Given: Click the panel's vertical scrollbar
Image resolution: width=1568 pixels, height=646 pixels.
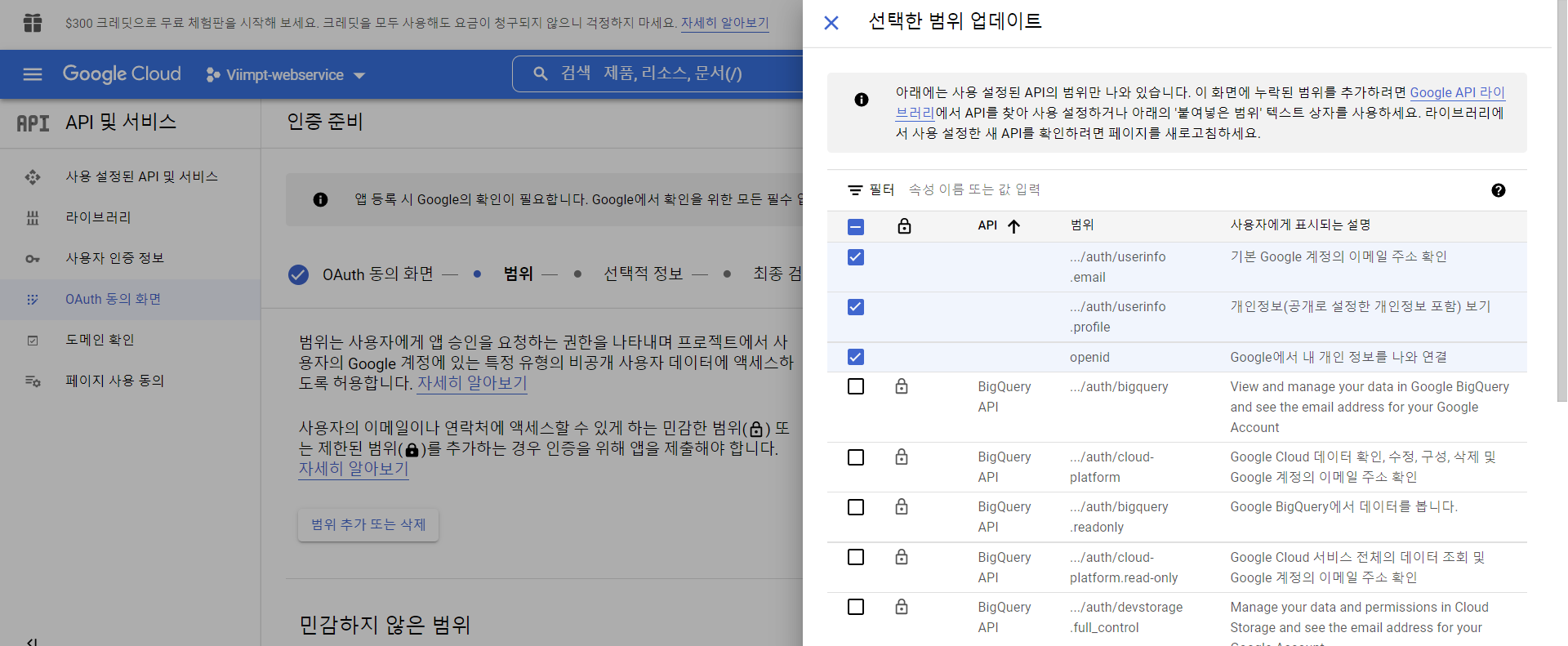Looking at the screenshot, I should (1561, 201).
